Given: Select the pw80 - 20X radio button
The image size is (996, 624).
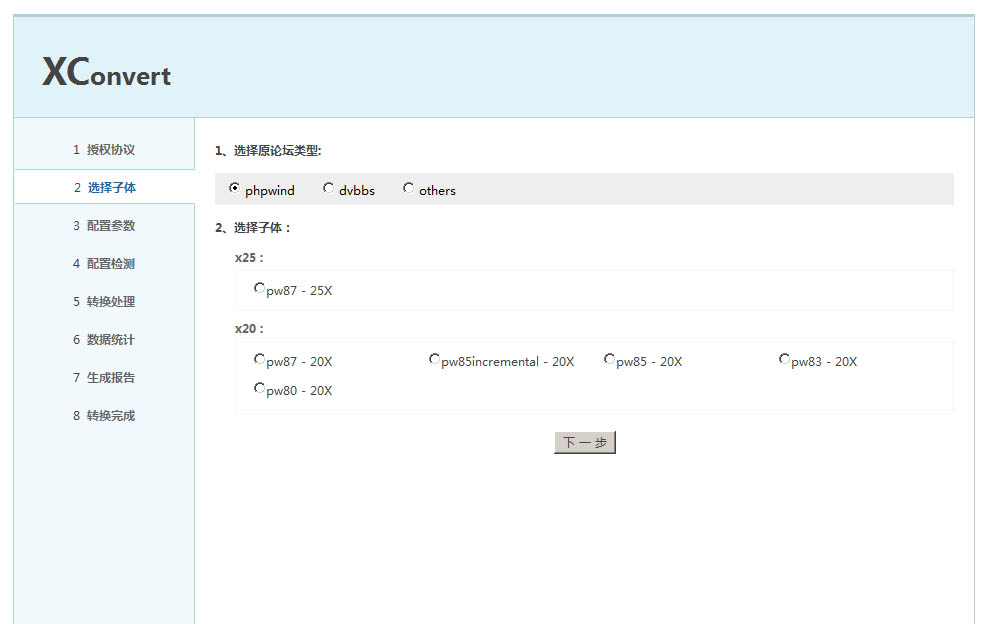Looking at the screenshot, I should 260,388.
